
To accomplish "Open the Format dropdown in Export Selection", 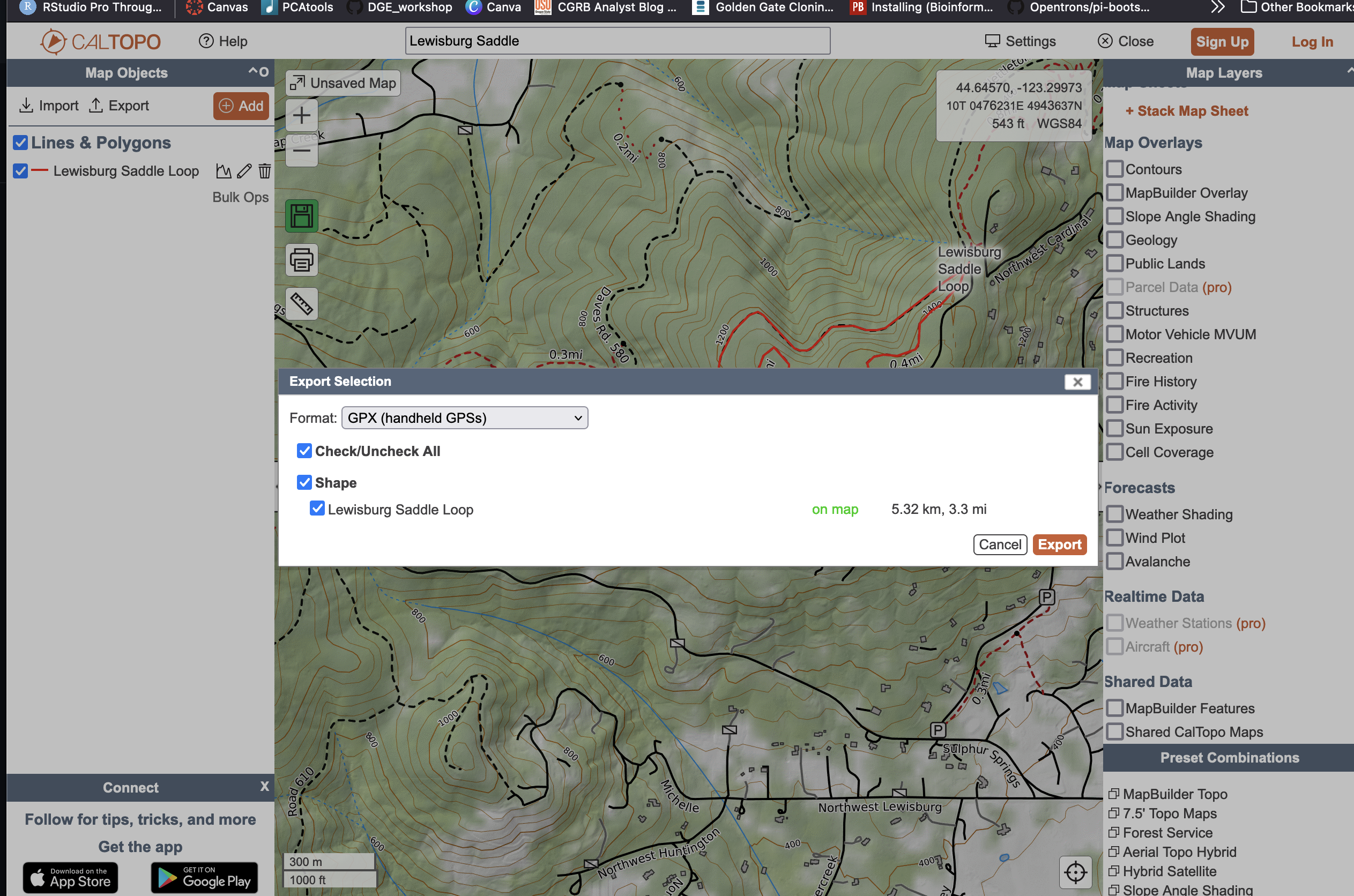I will click(463, 418).
